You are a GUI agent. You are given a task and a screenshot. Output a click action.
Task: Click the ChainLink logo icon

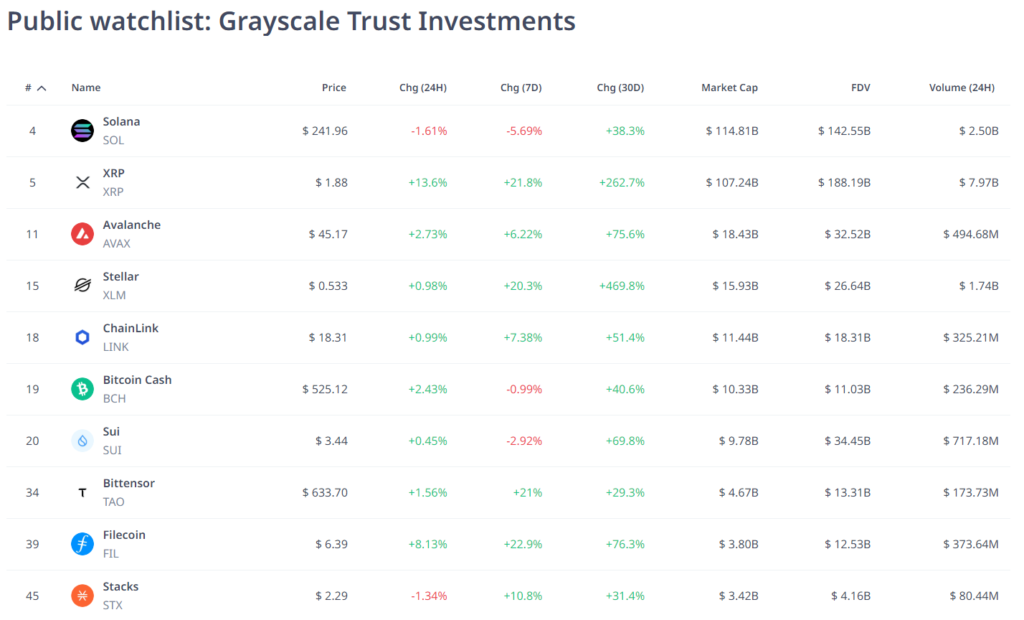click(x=84, y=337)
